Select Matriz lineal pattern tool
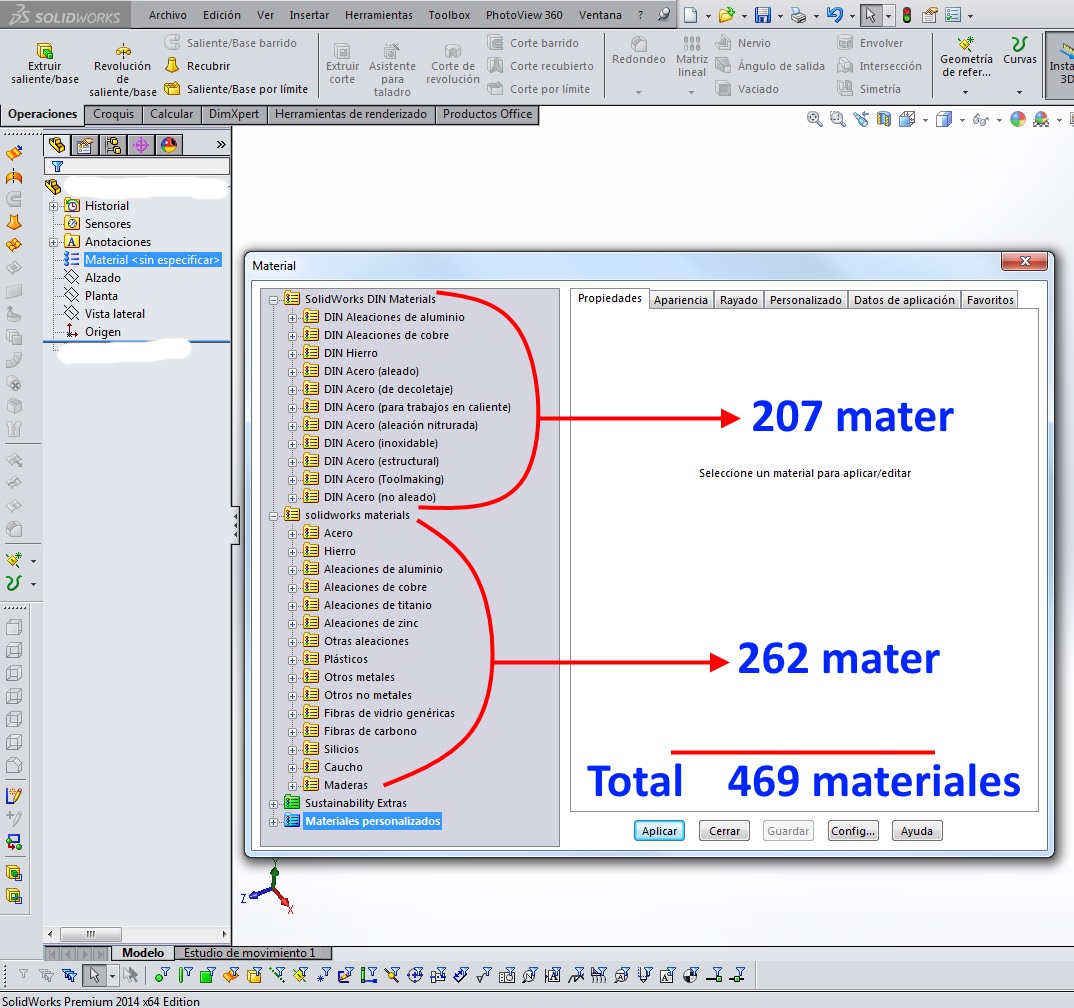Screen dimensions: 1074x1008 (x=692, y=58)
